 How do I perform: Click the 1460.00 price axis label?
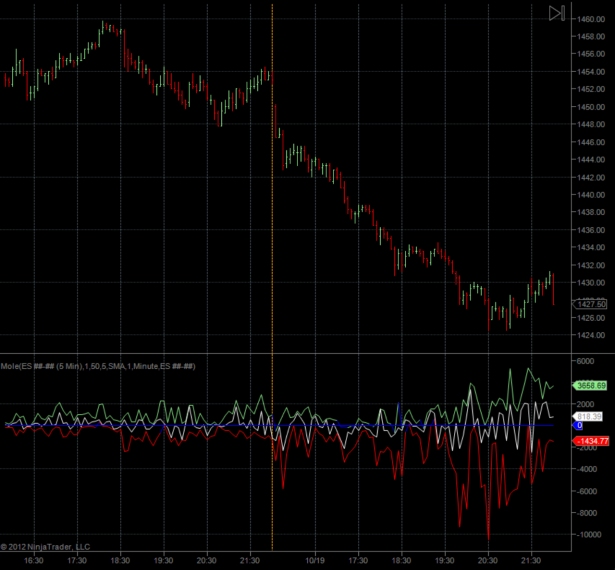pyautogui.click(x=589, y=19)
